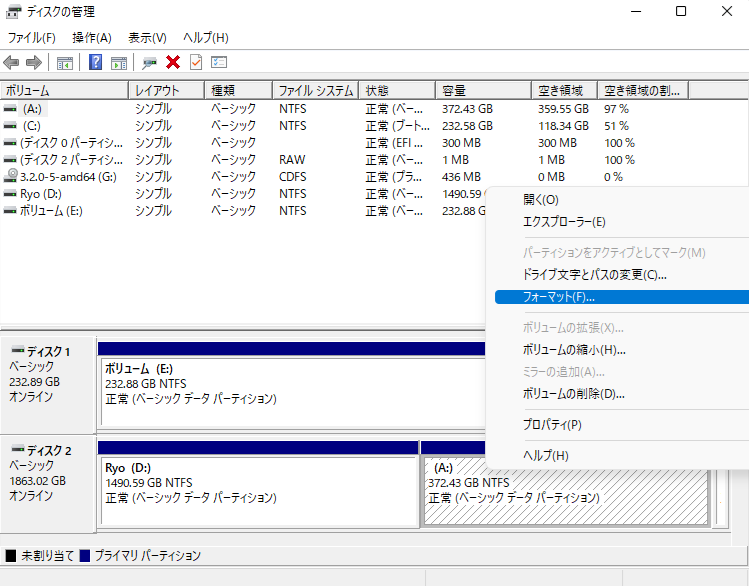The height and width of the screenshot is (586, 749).
Task: Select the Ryo (D:) volume row in list
Action: click(40, 193)
